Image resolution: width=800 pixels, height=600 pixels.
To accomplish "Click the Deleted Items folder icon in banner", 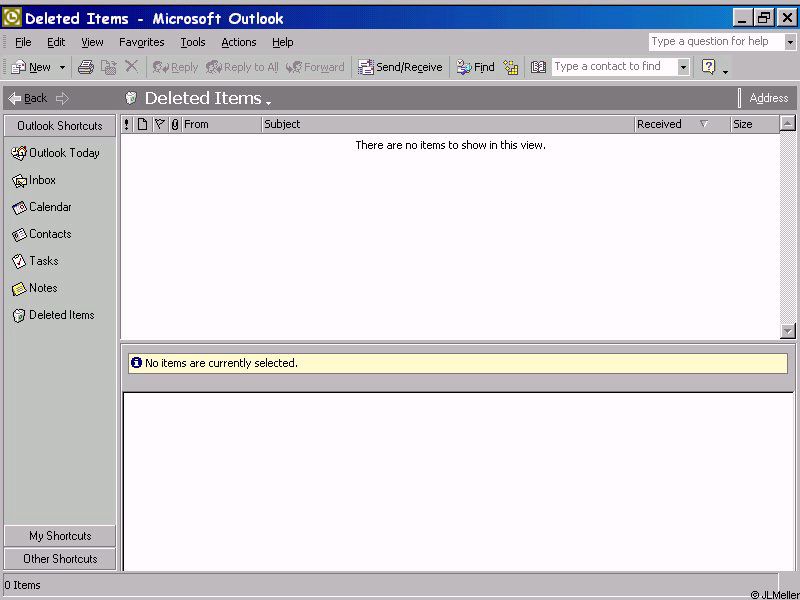I will 131,97.
